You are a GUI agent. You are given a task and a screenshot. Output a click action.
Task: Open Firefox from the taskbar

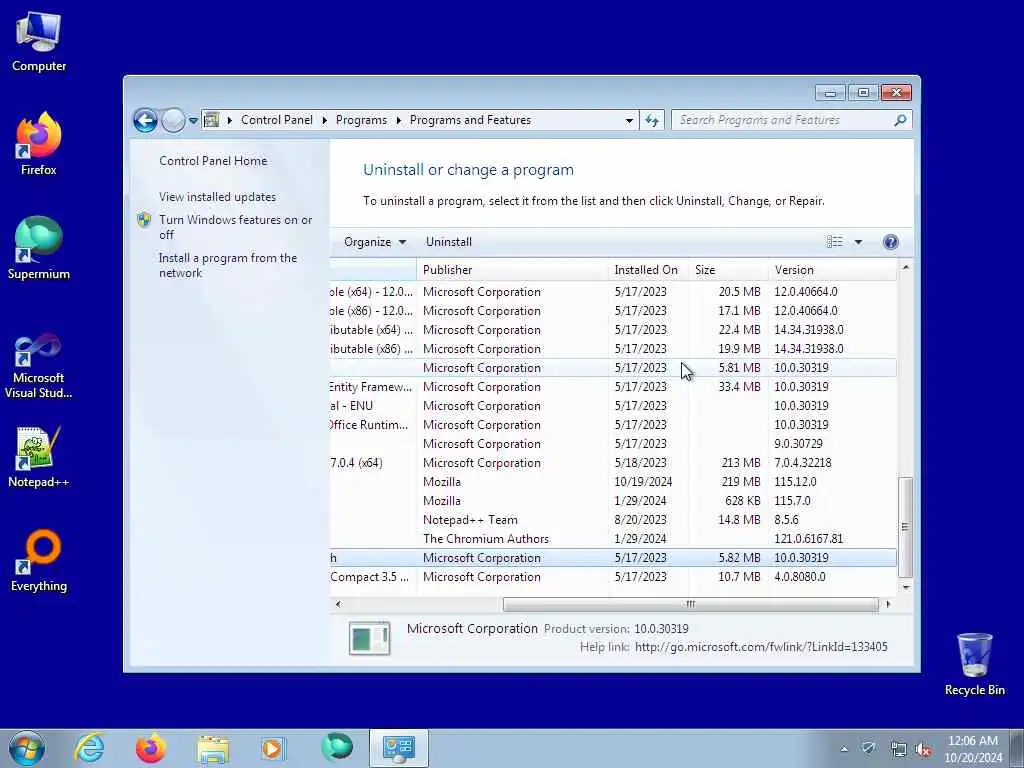click(x=151, y=748)
